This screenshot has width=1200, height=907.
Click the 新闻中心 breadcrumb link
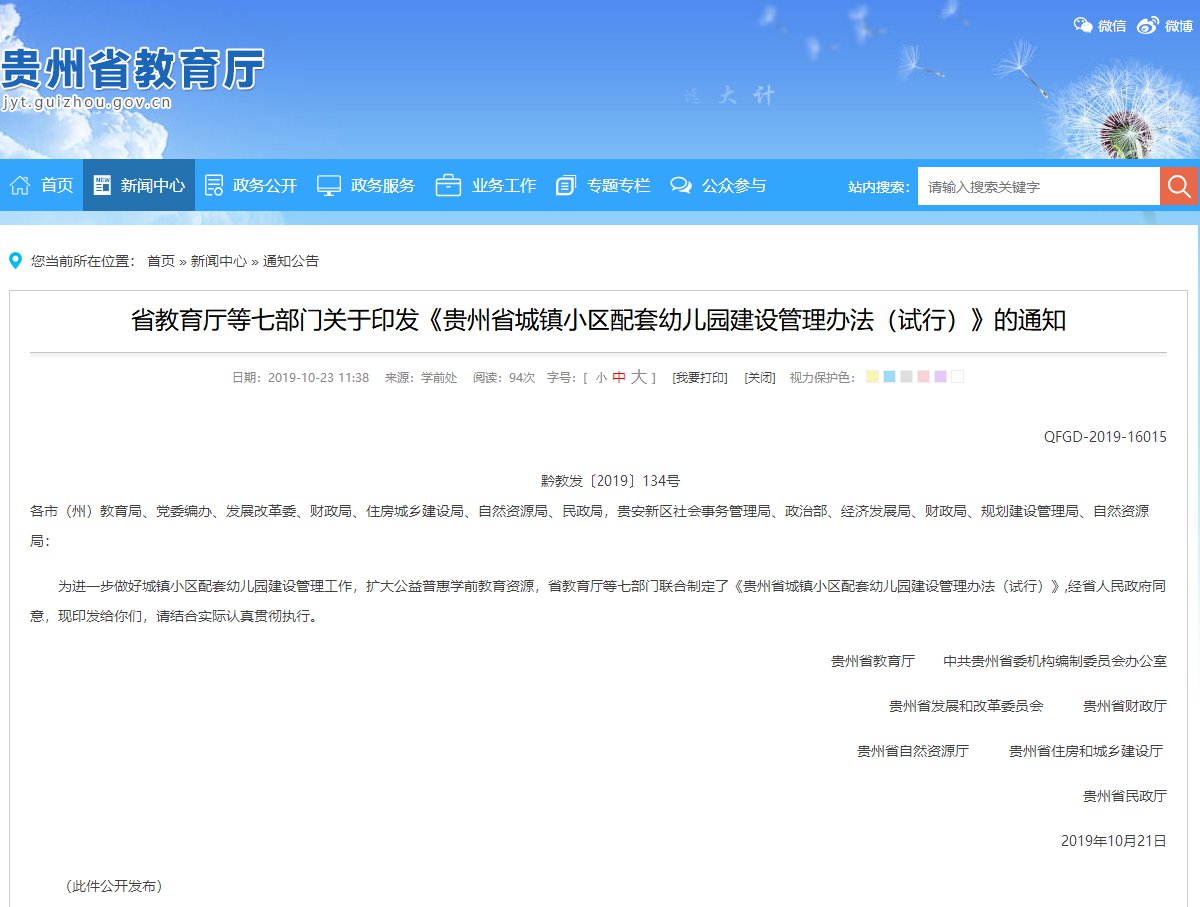(x=219, y=261)
